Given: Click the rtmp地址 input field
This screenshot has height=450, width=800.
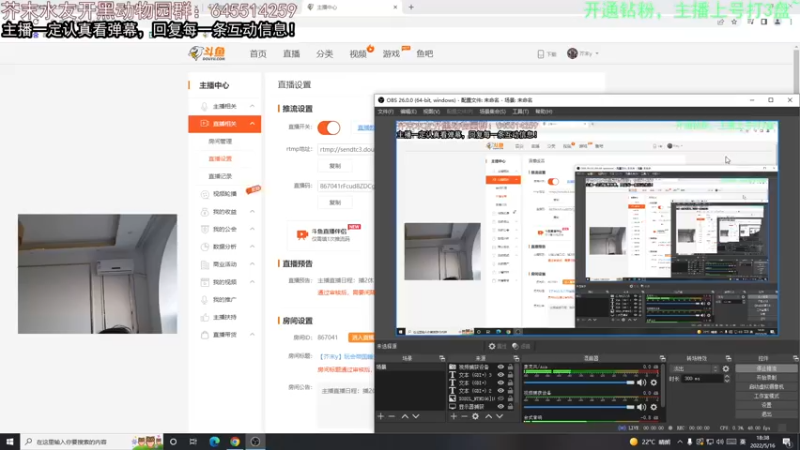Looking at the screenshot, I should 346,149.
